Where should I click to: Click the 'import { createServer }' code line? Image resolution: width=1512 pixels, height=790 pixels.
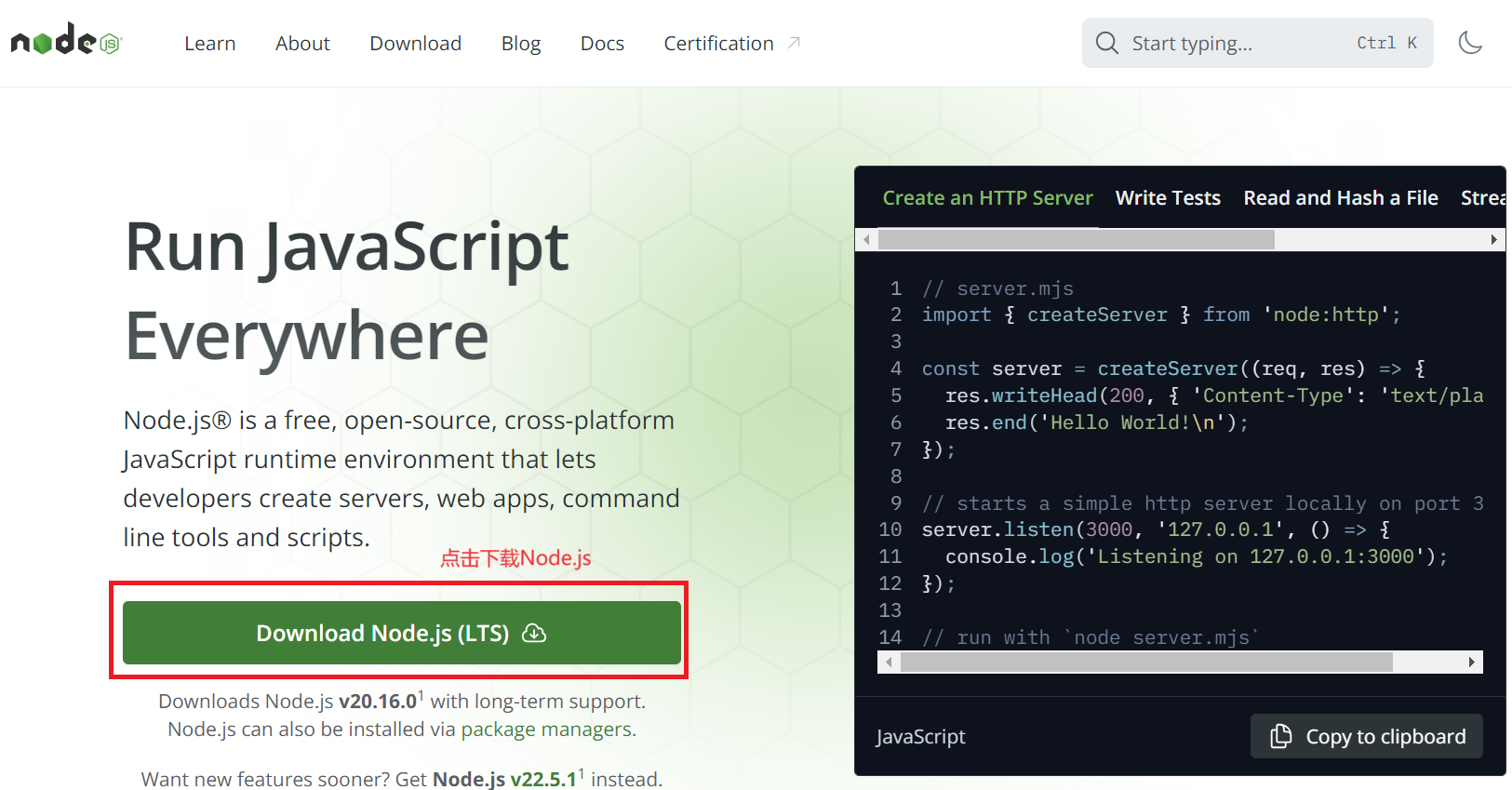tap(1161, 315)
